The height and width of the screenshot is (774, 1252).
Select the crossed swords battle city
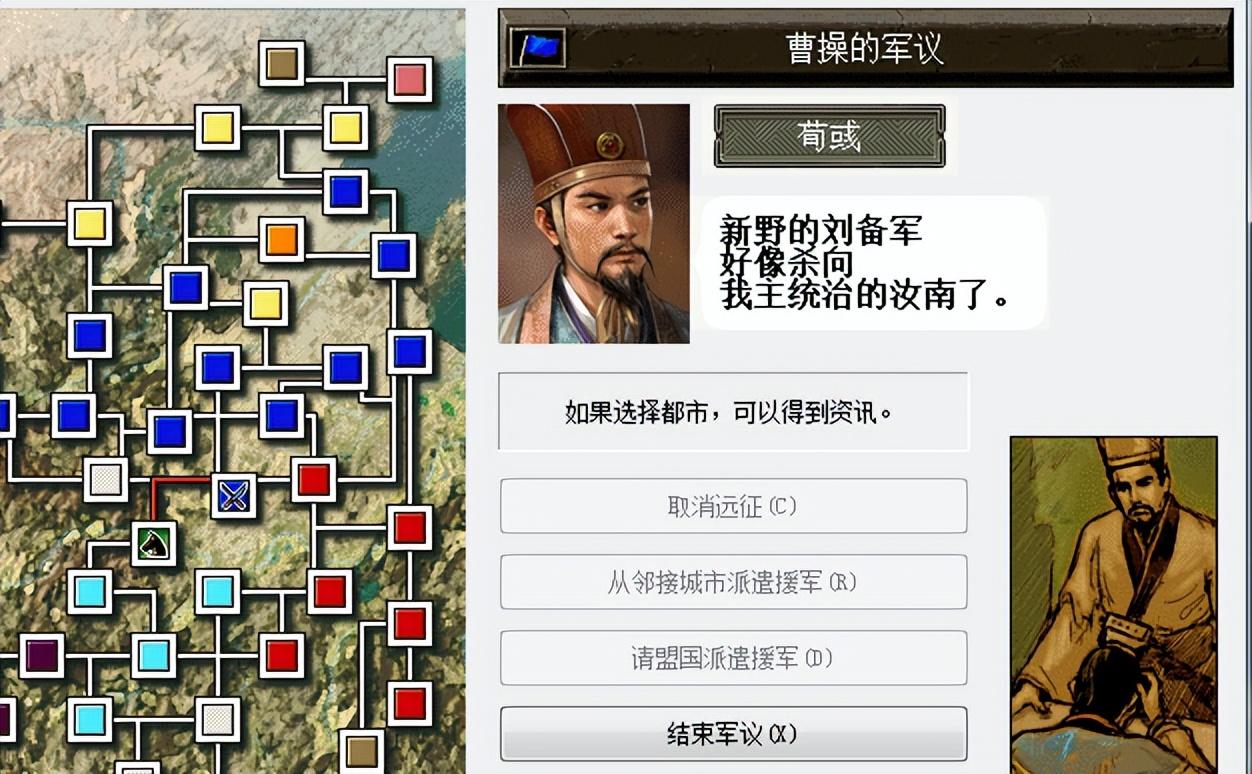click(x=234, y=496)
